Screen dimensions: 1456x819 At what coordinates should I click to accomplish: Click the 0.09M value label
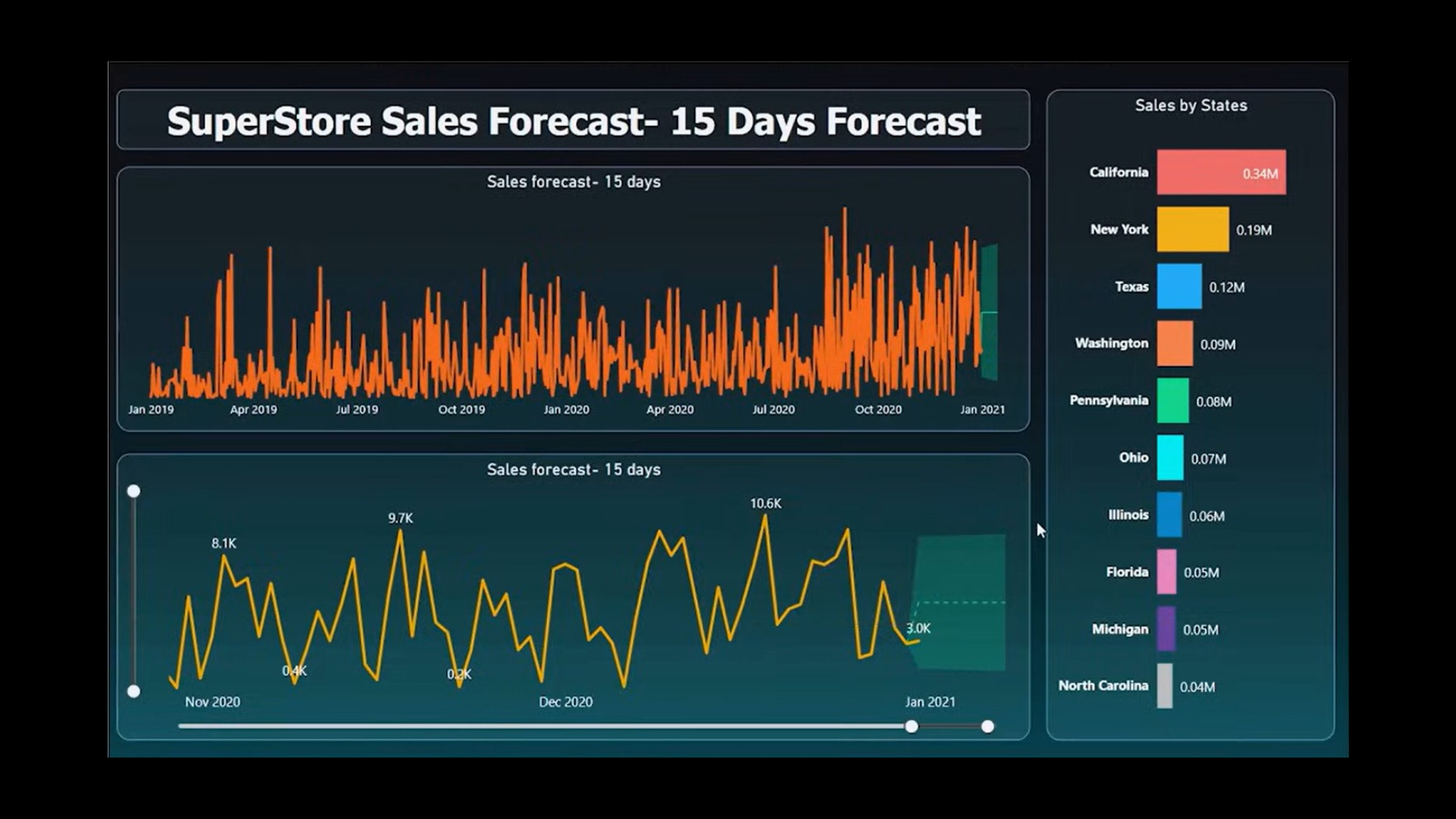pos(1218,345)
